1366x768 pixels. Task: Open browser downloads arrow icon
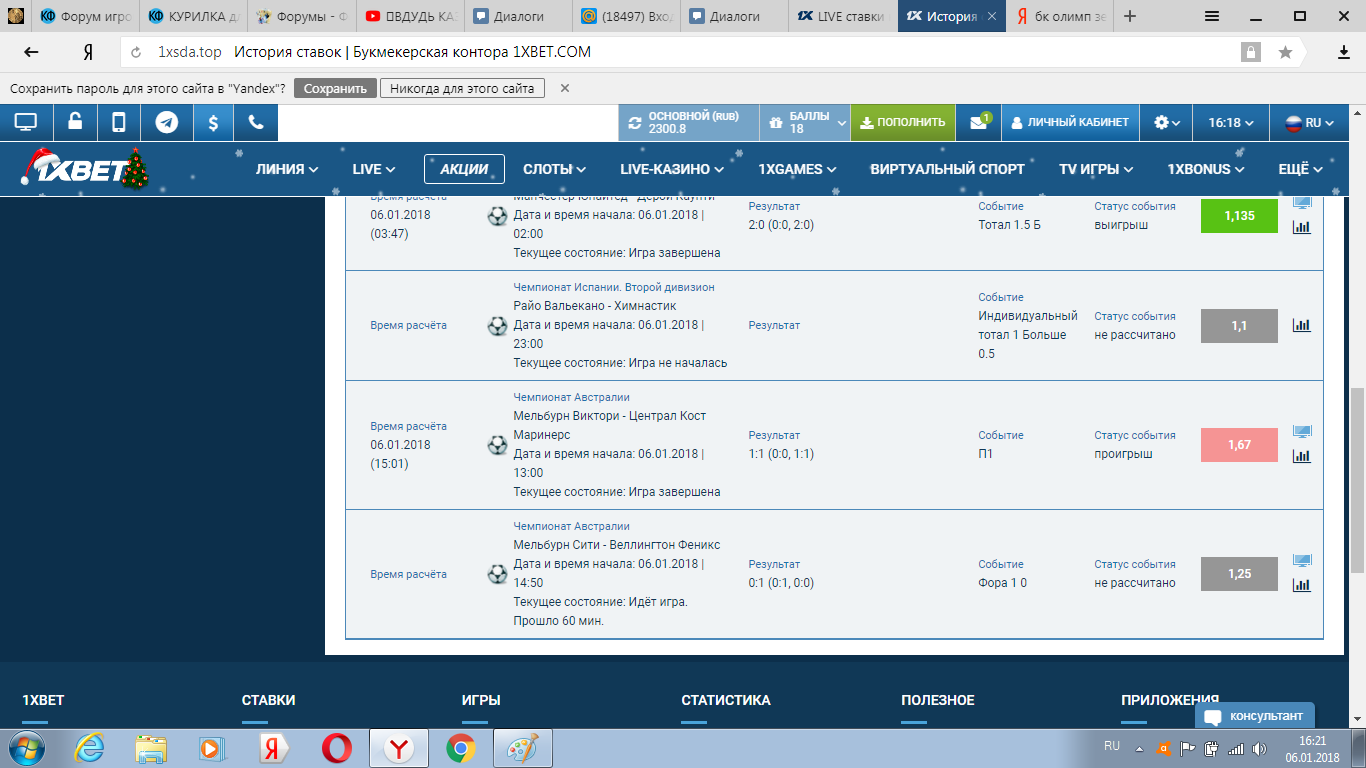pos(1344,52)
